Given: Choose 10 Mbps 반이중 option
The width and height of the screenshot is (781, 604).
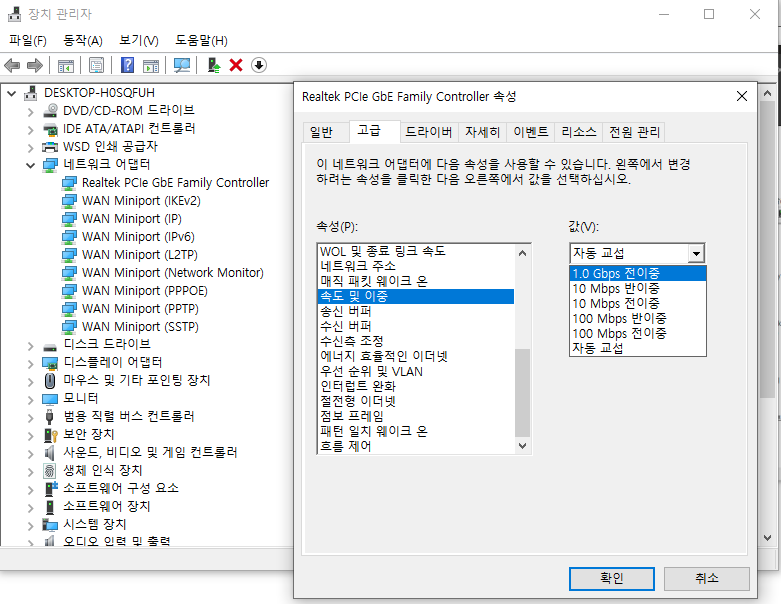Looking at the screenshot, I should pyautogui.click(x=638, y=288).
